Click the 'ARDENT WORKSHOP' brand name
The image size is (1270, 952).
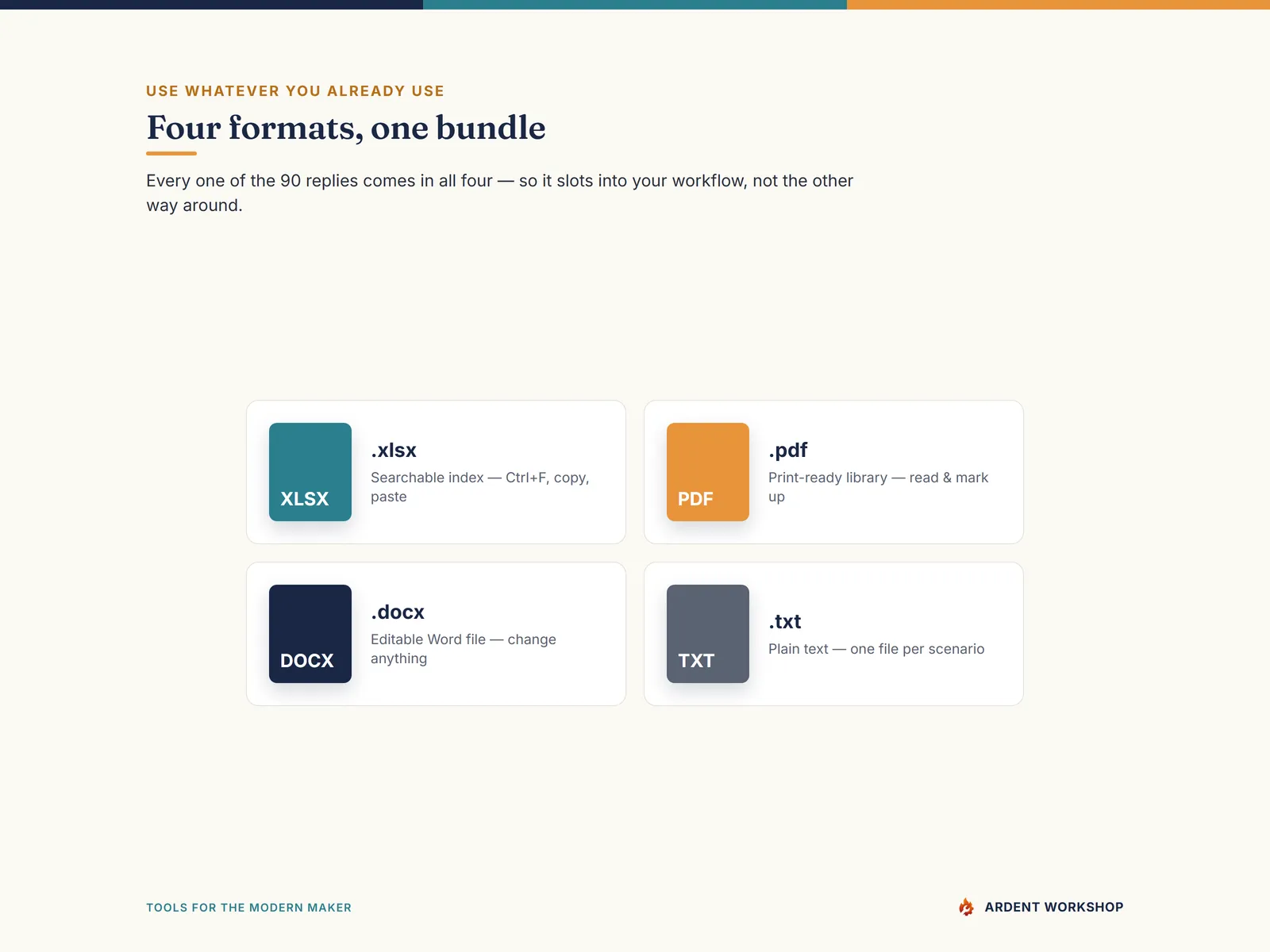pyautogui.click(x=1054, y=907)
